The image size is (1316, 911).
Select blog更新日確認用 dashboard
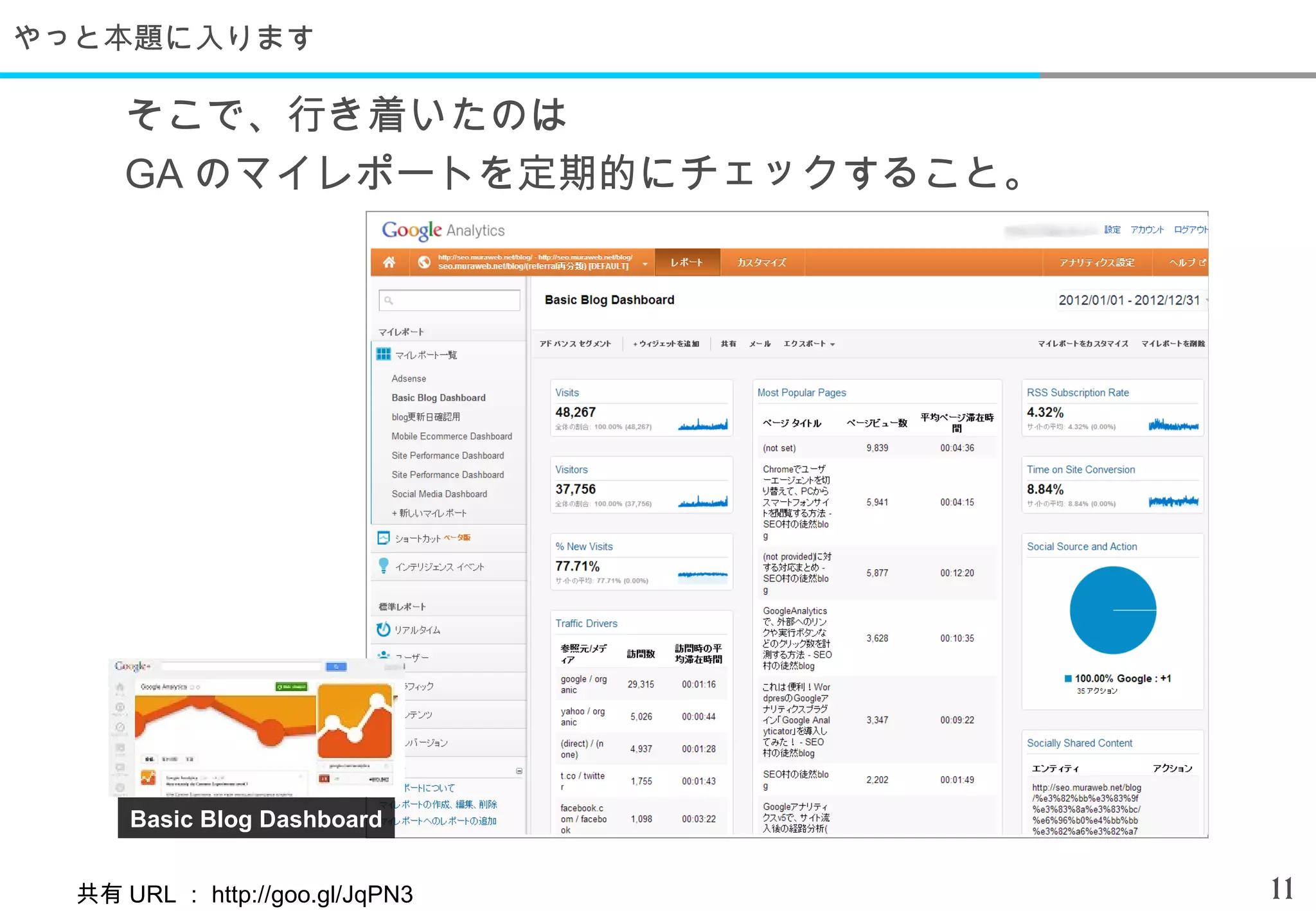tap(426, 417)
